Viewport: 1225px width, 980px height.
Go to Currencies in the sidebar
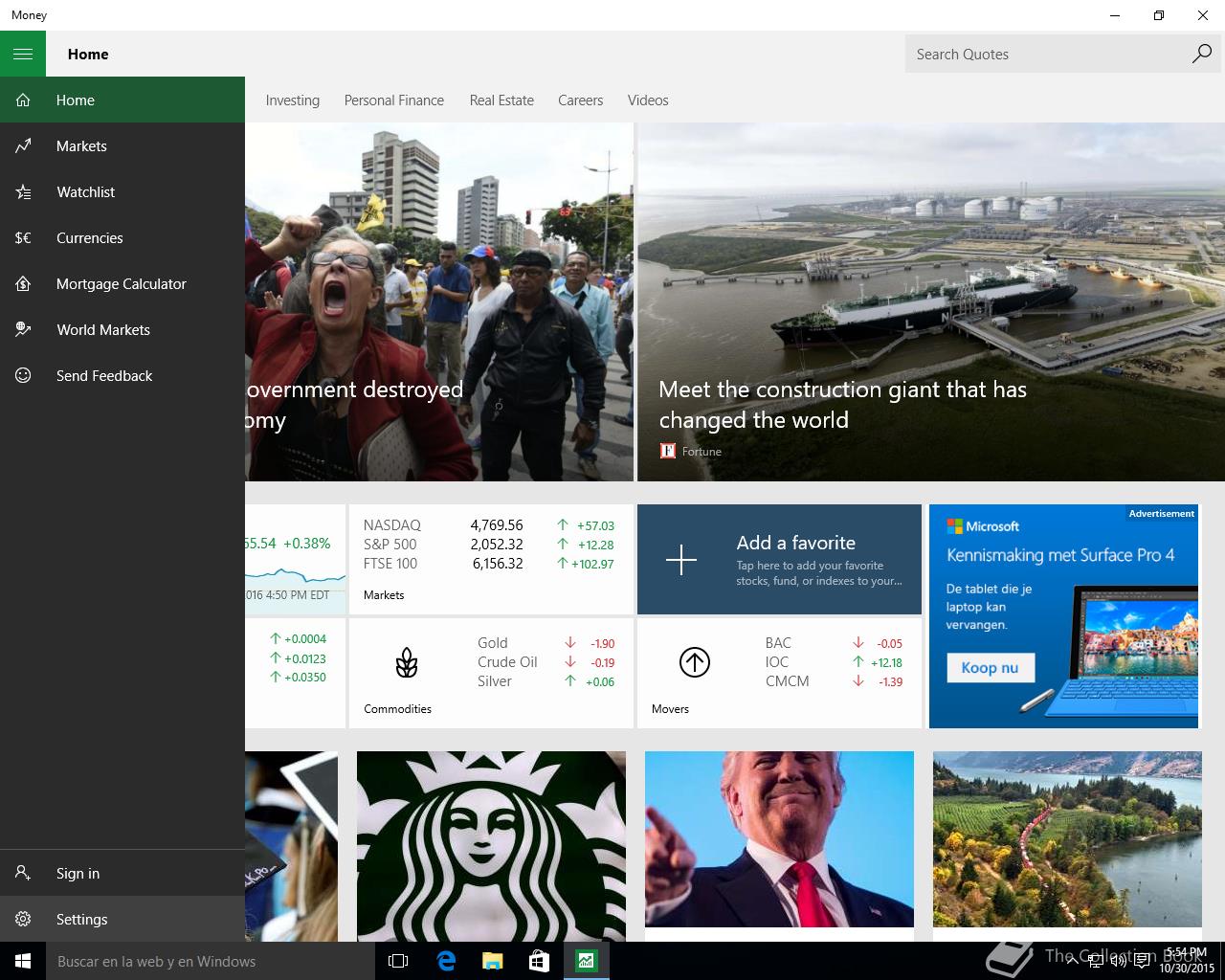coord(122,237)
